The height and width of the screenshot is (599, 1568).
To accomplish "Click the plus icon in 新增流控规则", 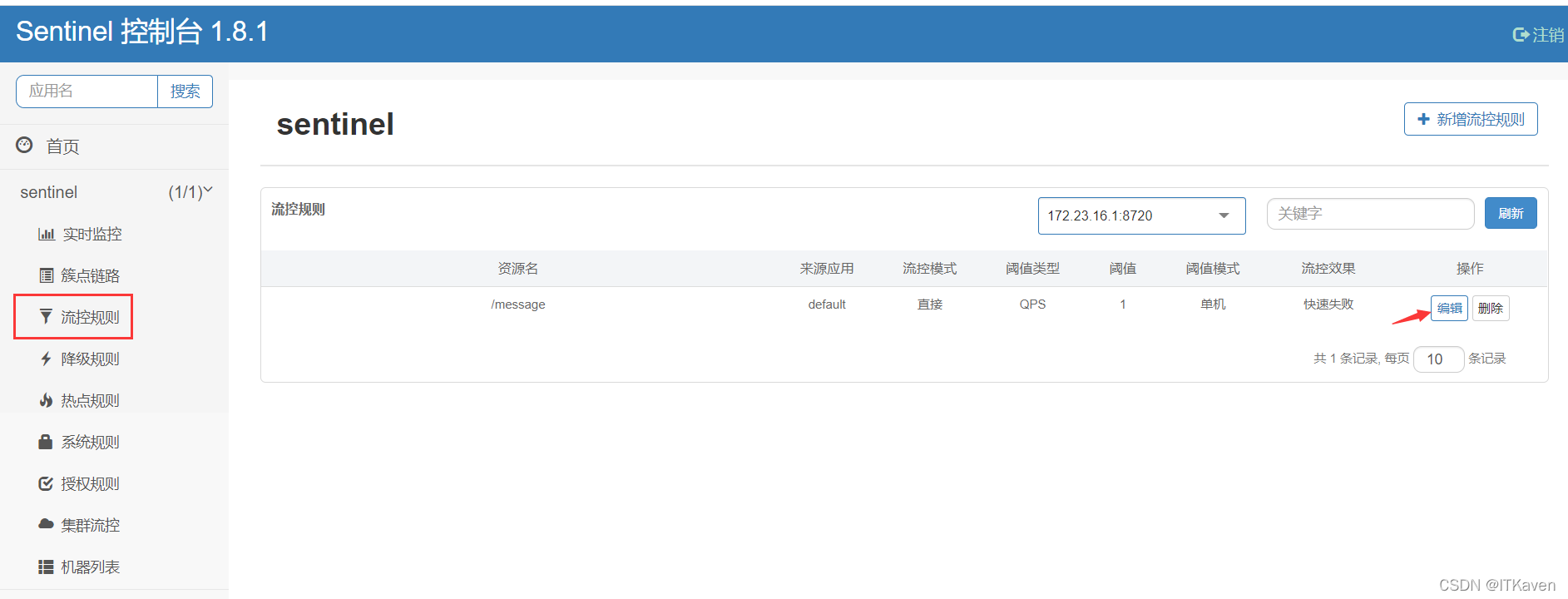I will pos(1423,119).
